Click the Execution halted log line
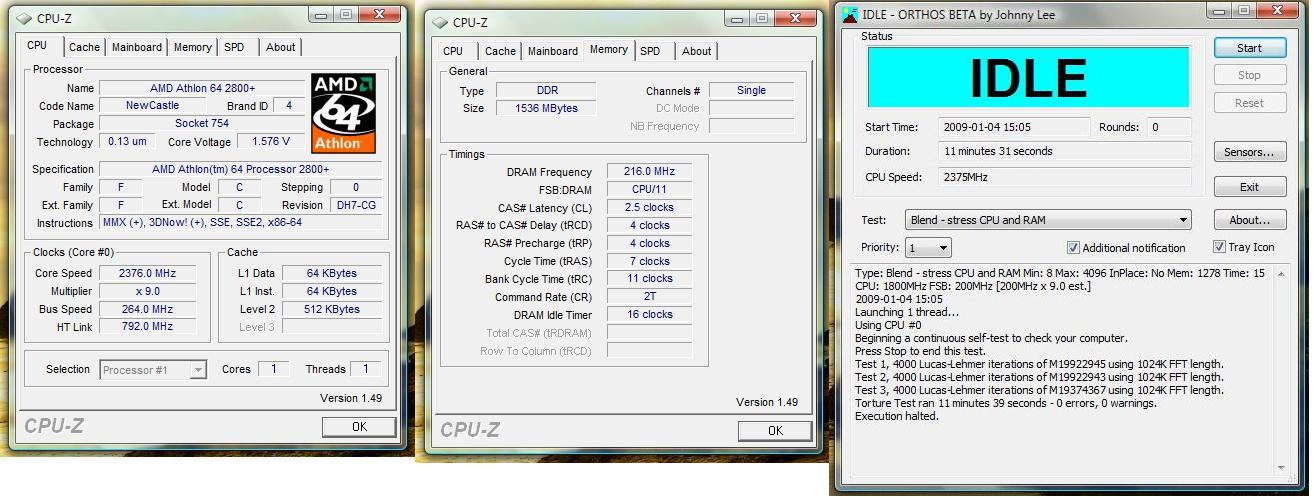The image size is (1314, 498). (x=897, y=416)
